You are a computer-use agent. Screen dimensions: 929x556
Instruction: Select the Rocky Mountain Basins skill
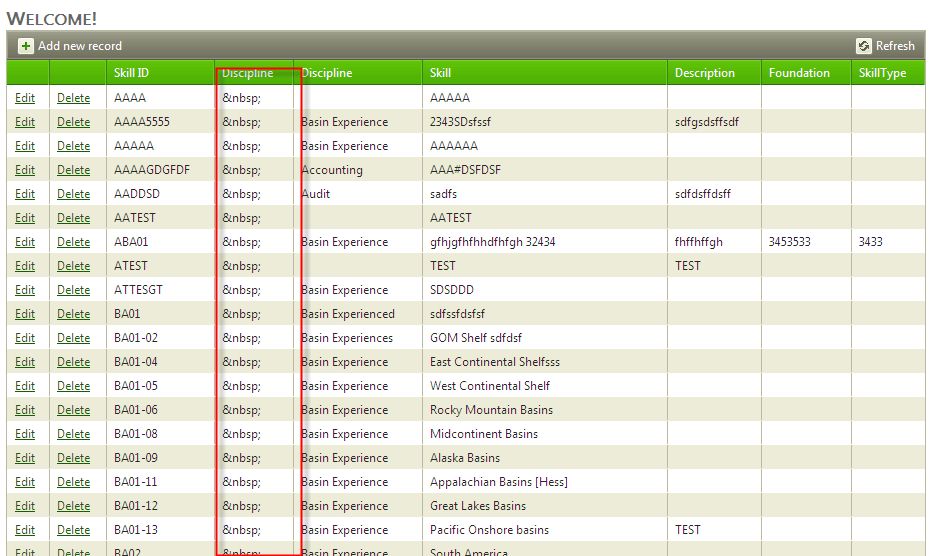491,410
